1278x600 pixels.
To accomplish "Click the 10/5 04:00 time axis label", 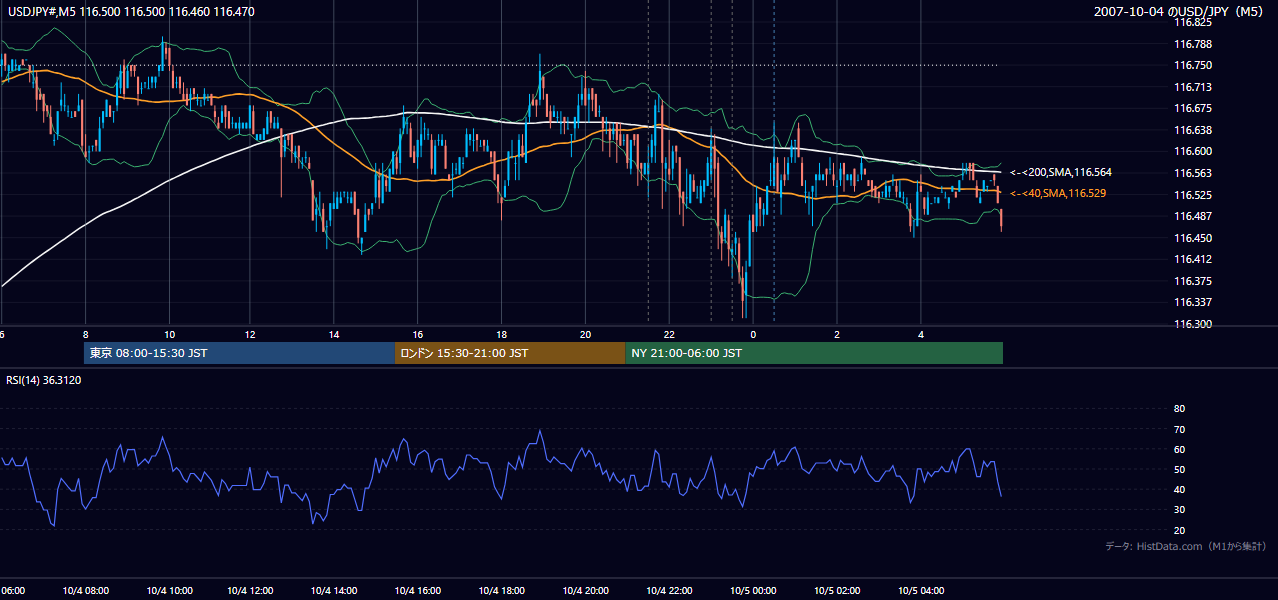I will 919,591.
